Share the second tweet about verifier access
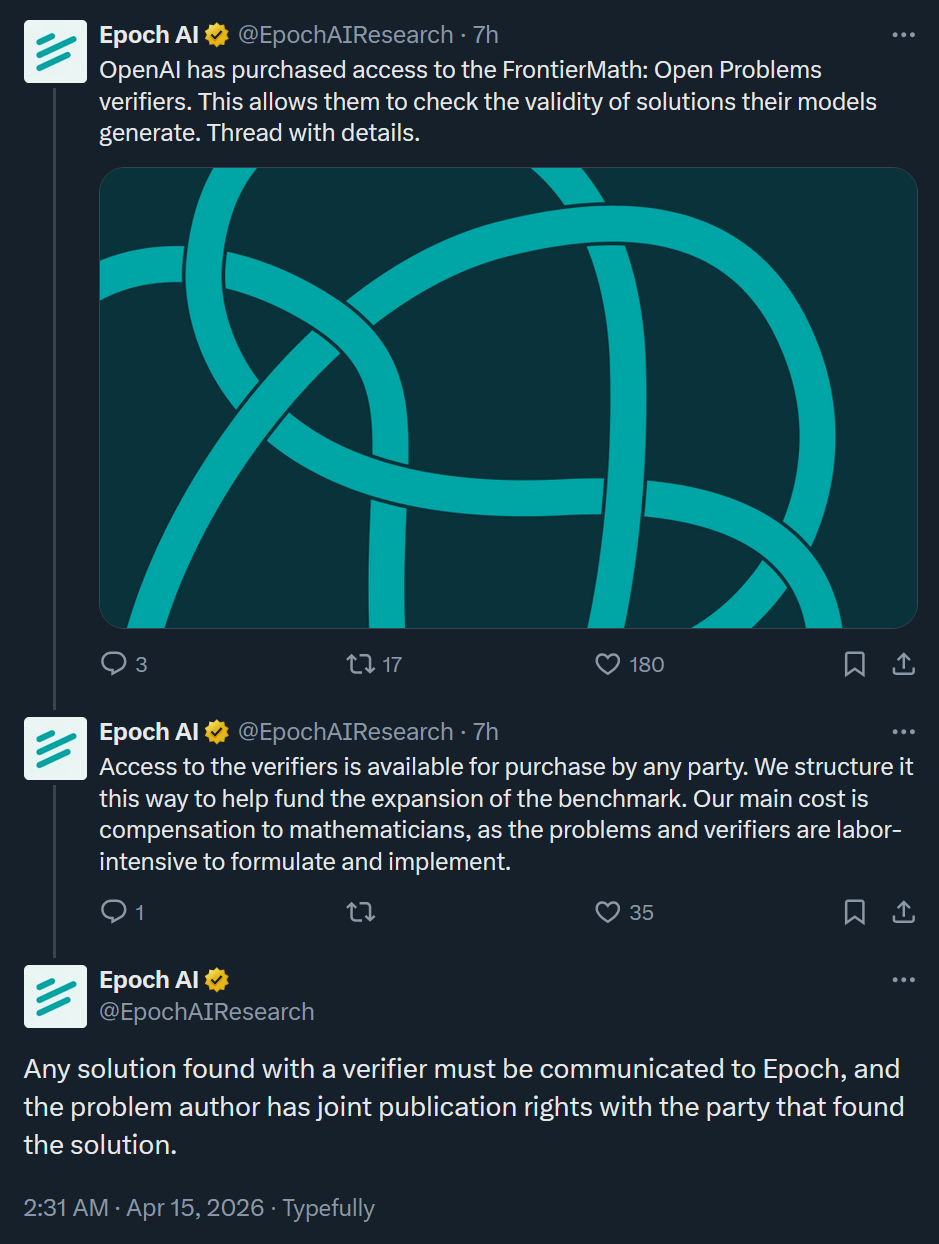The image size is (939, 1244). (x=903, y=912)
